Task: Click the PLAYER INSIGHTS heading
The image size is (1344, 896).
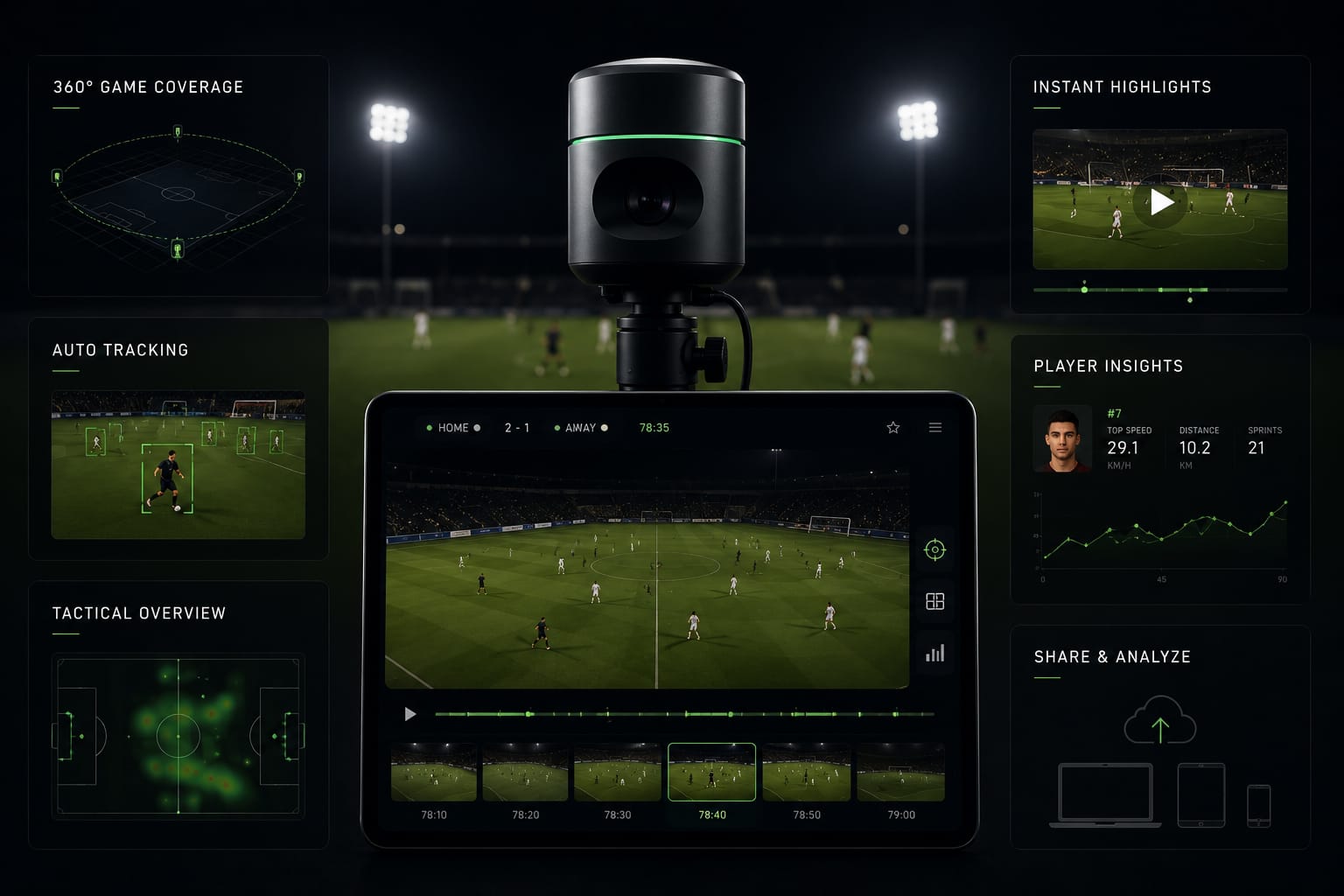Action: pos(1109,366)
